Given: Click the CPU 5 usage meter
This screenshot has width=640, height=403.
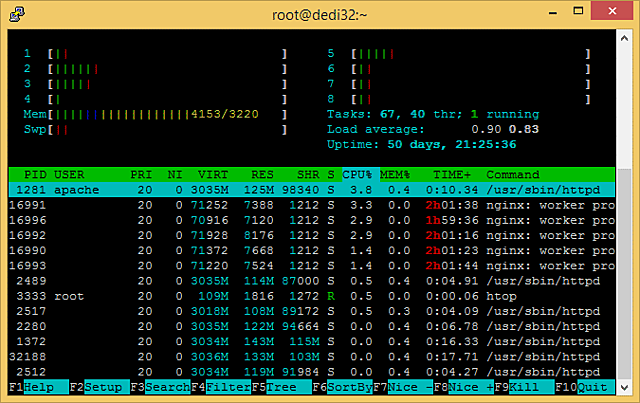Looking at the screenshot, I should (459, 53).
